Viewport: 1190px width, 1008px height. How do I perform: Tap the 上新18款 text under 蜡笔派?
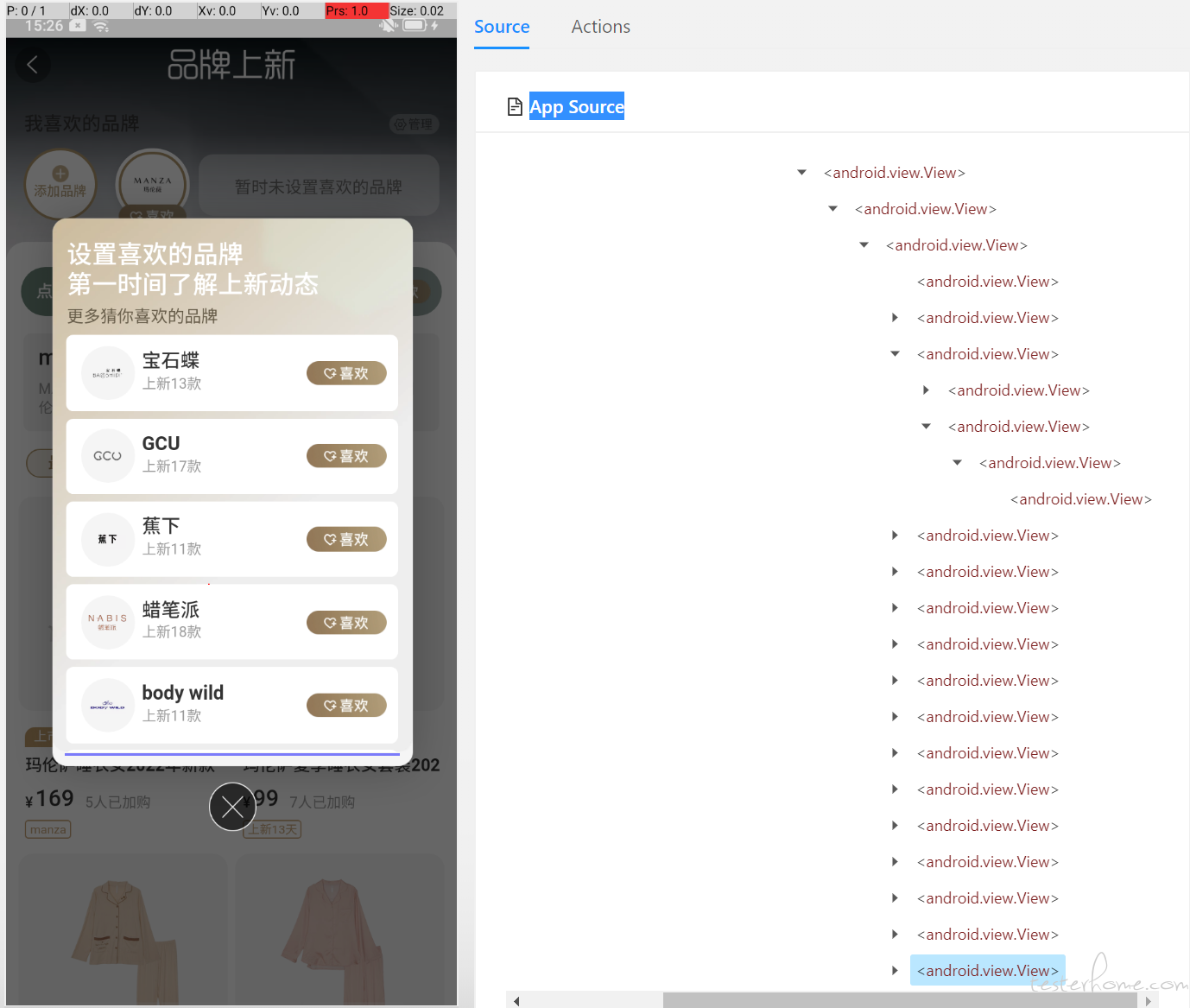(x=172, y=632)
